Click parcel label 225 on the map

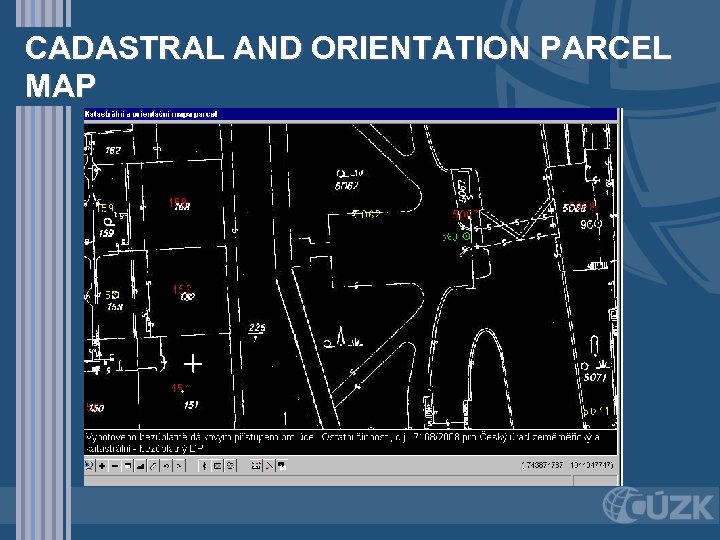point(257,327)
